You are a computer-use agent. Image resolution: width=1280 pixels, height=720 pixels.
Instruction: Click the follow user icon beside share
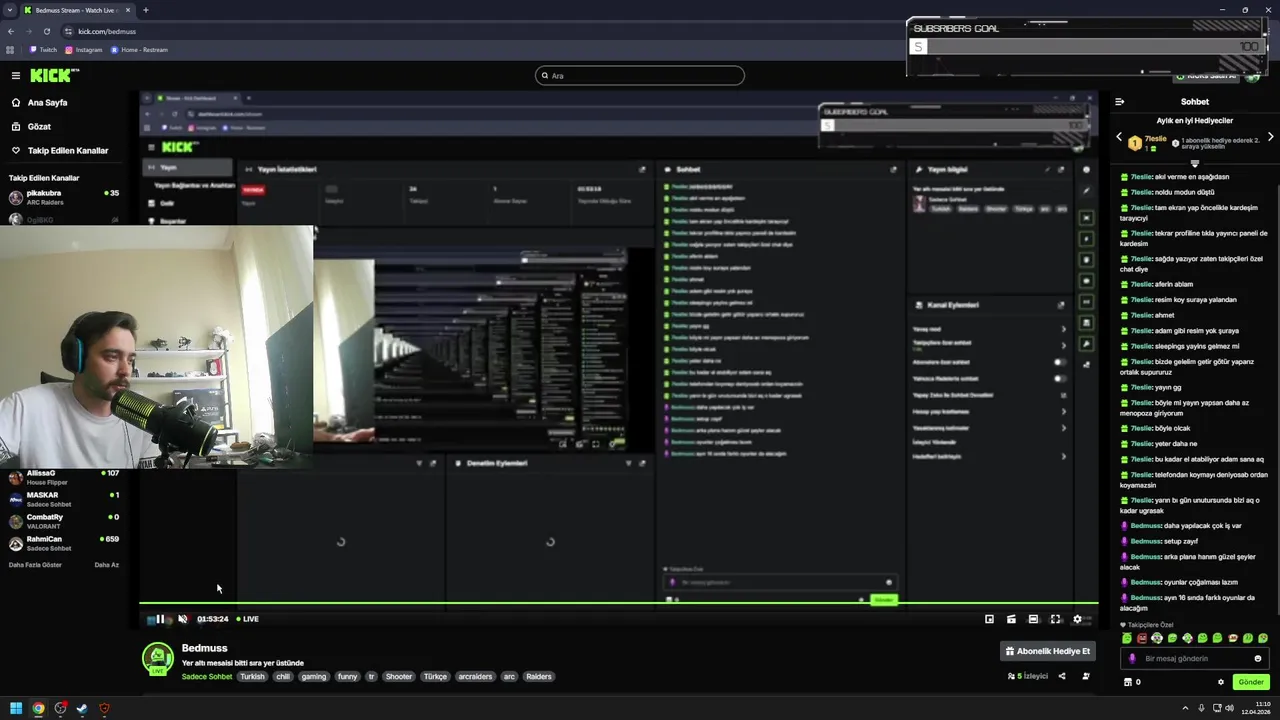(x=1086, y=676)
